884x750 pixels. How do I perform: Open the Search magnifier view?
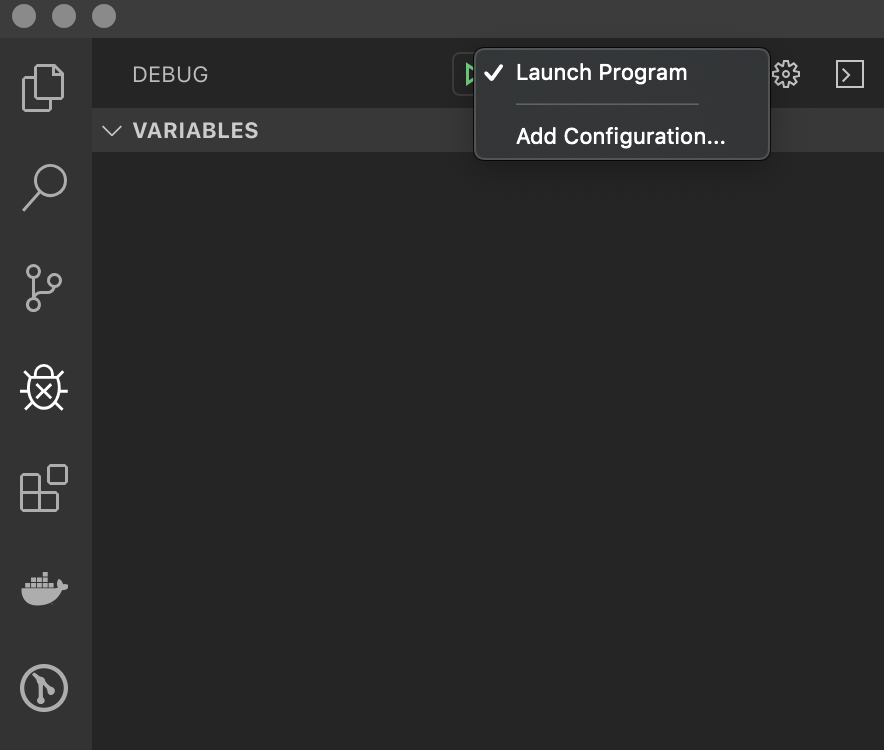pyautogui.click(x=44, y=187)
